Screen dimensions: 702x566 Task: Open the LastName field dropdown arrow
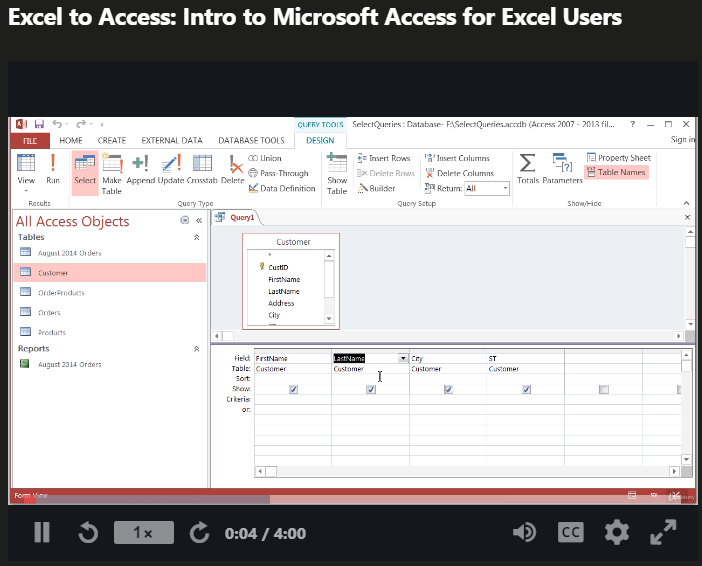point(403,358)
